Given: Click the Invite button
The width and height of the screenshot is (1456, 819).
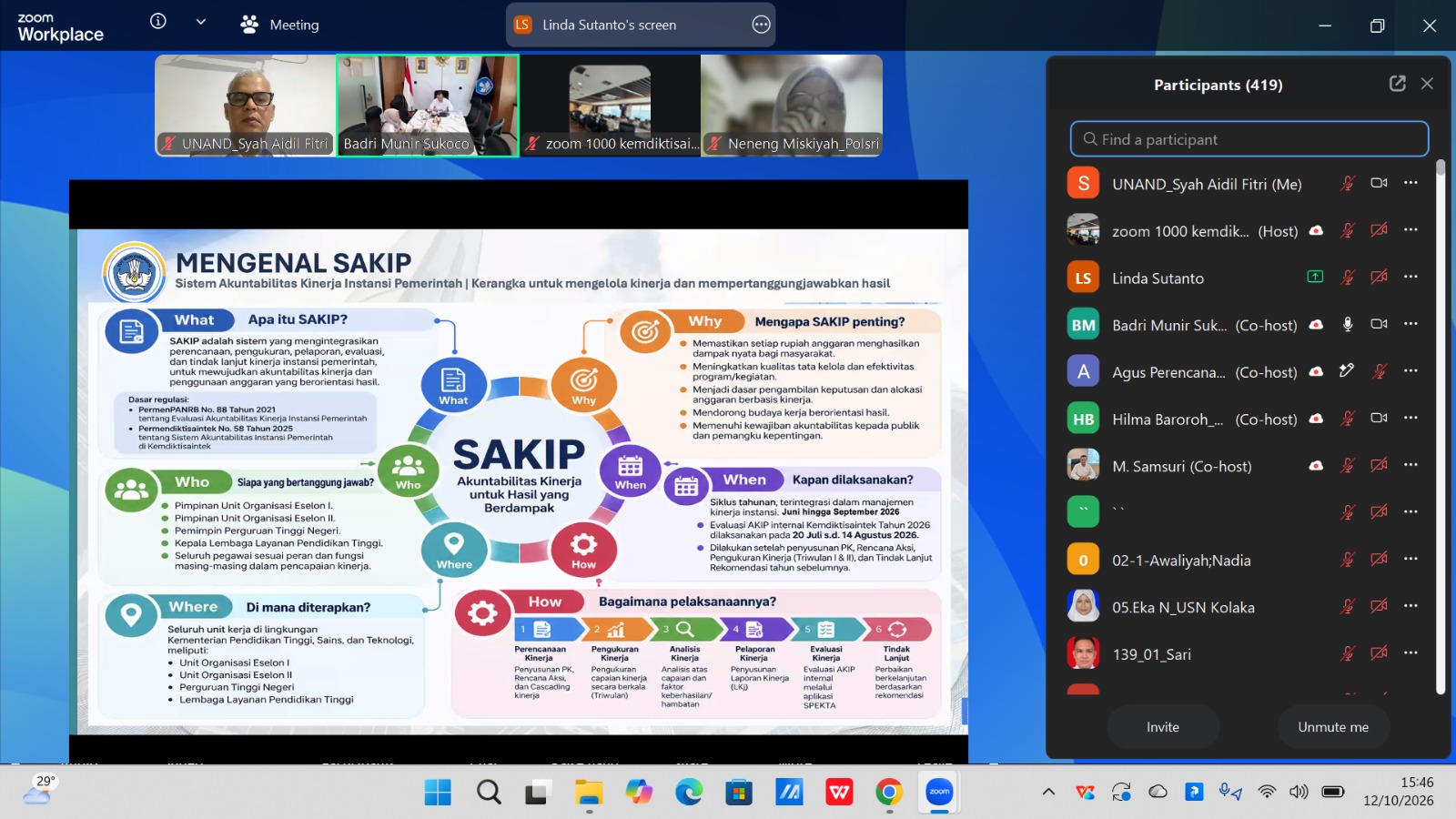Looking at the screenshot, I should tap(1163, 727).
